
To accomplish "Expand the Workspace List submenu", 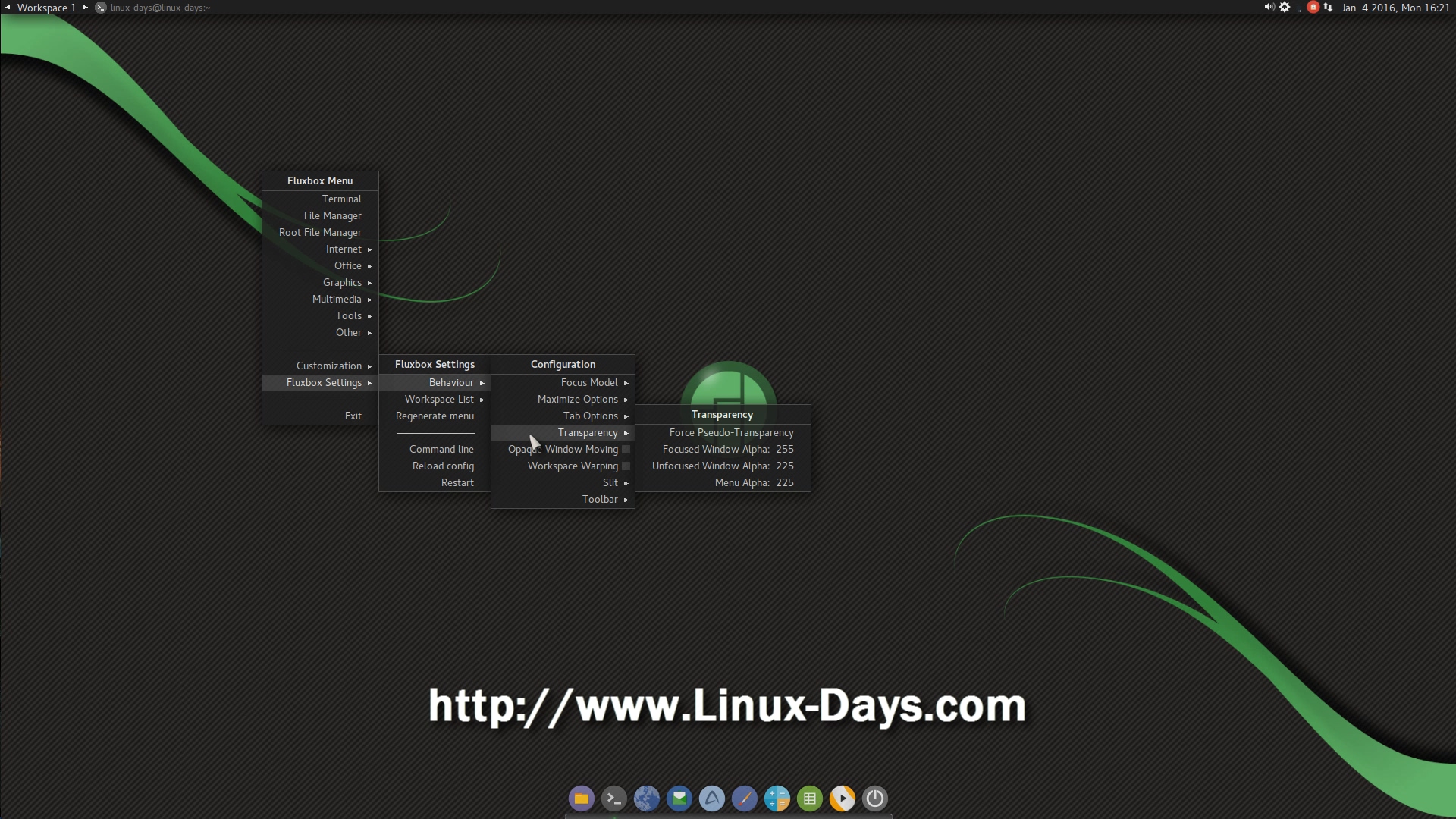I will (x=435, y=399).
